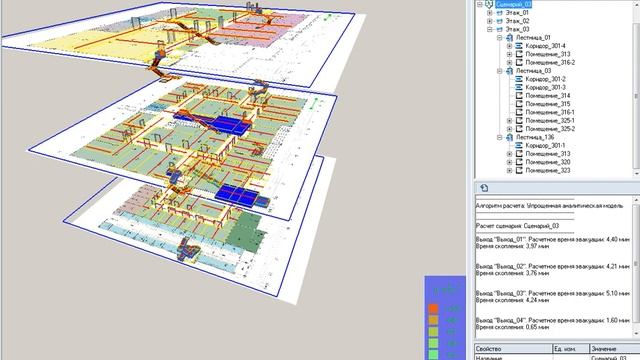Click the Ед. изм. column header
Screen dimensions: 640x360
point(571,349)
